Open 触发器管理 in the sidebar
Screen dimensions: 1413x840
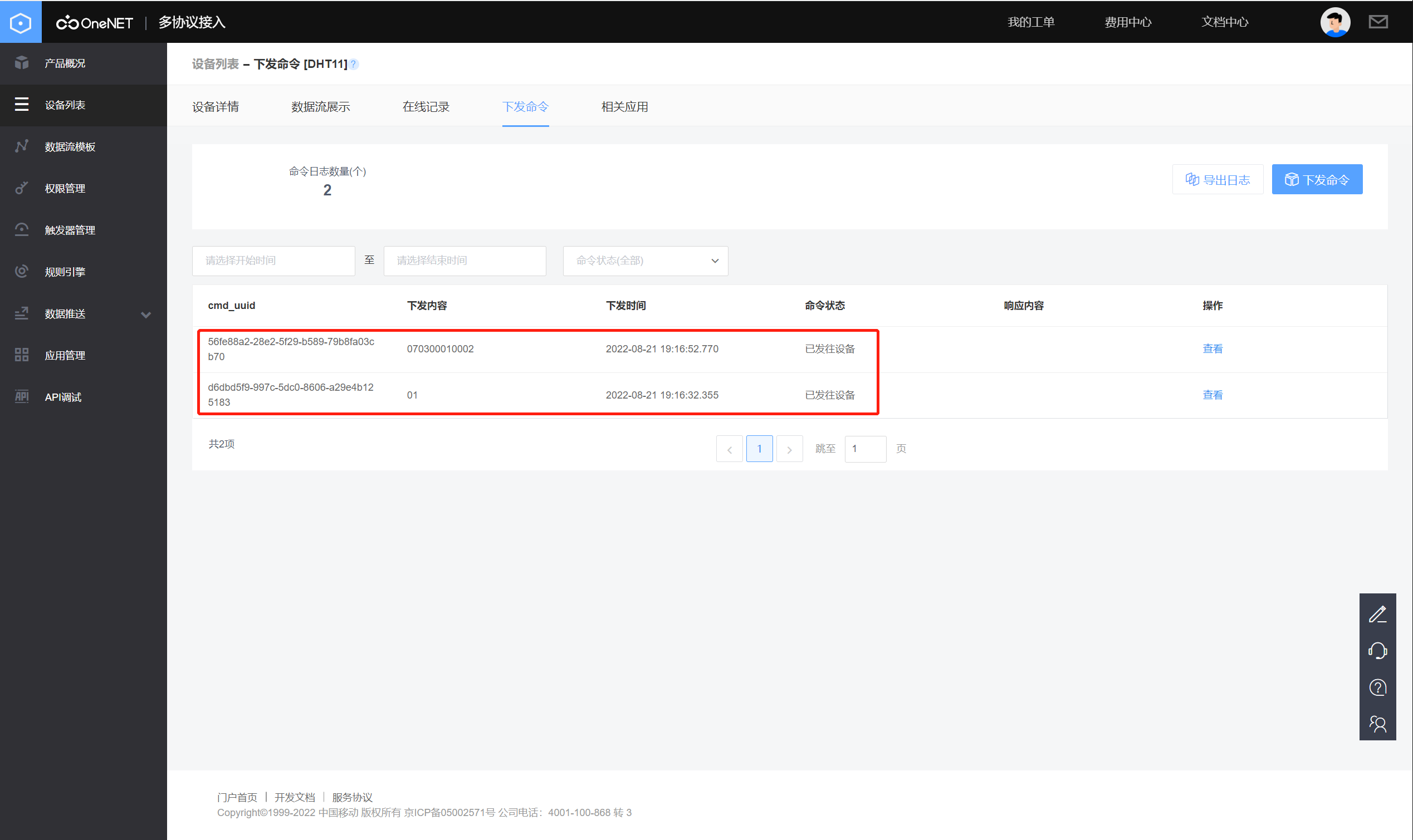click(x=70, y=230)
